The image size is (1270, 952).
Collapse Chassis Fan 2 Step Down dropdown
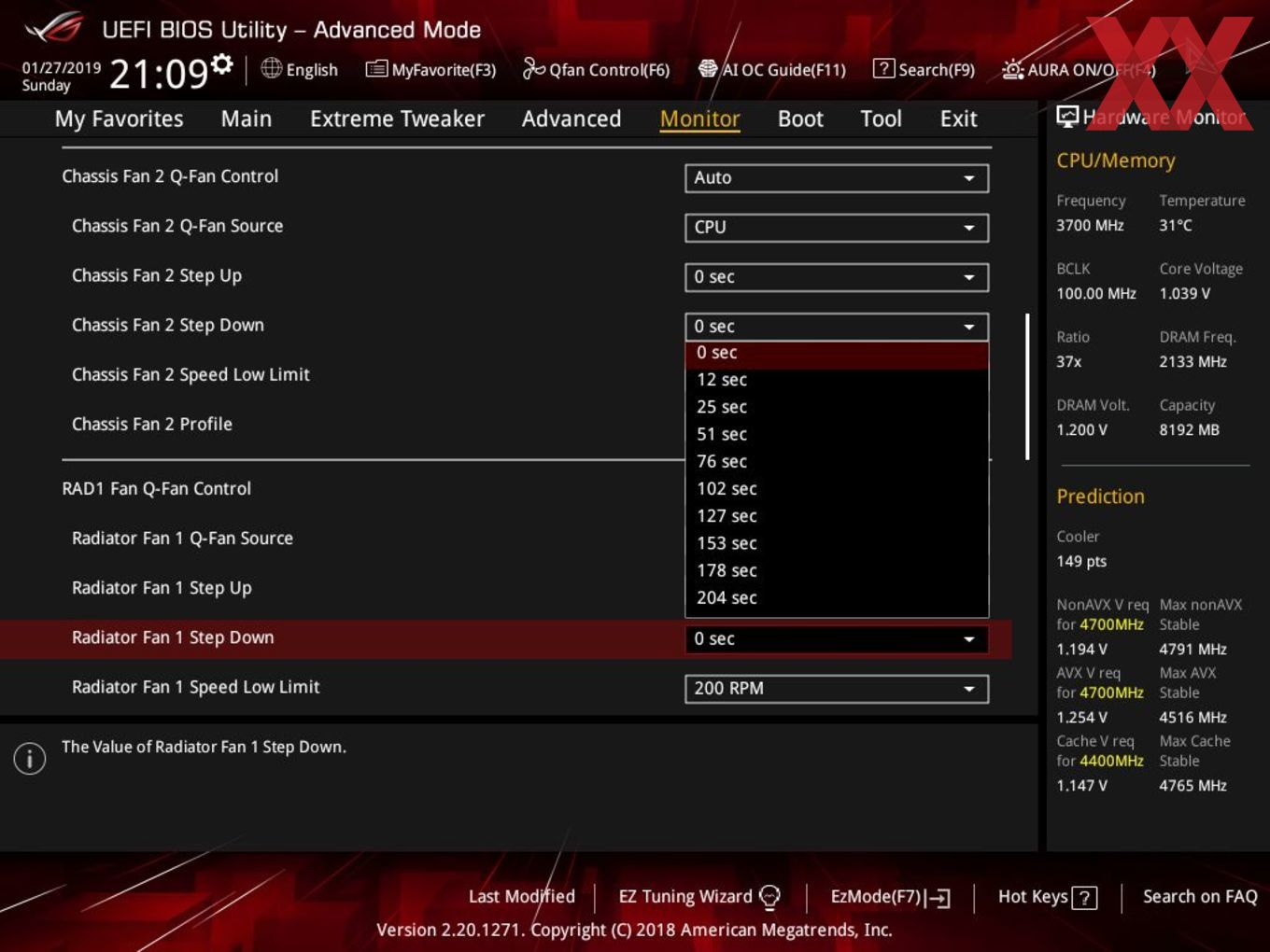837,326
